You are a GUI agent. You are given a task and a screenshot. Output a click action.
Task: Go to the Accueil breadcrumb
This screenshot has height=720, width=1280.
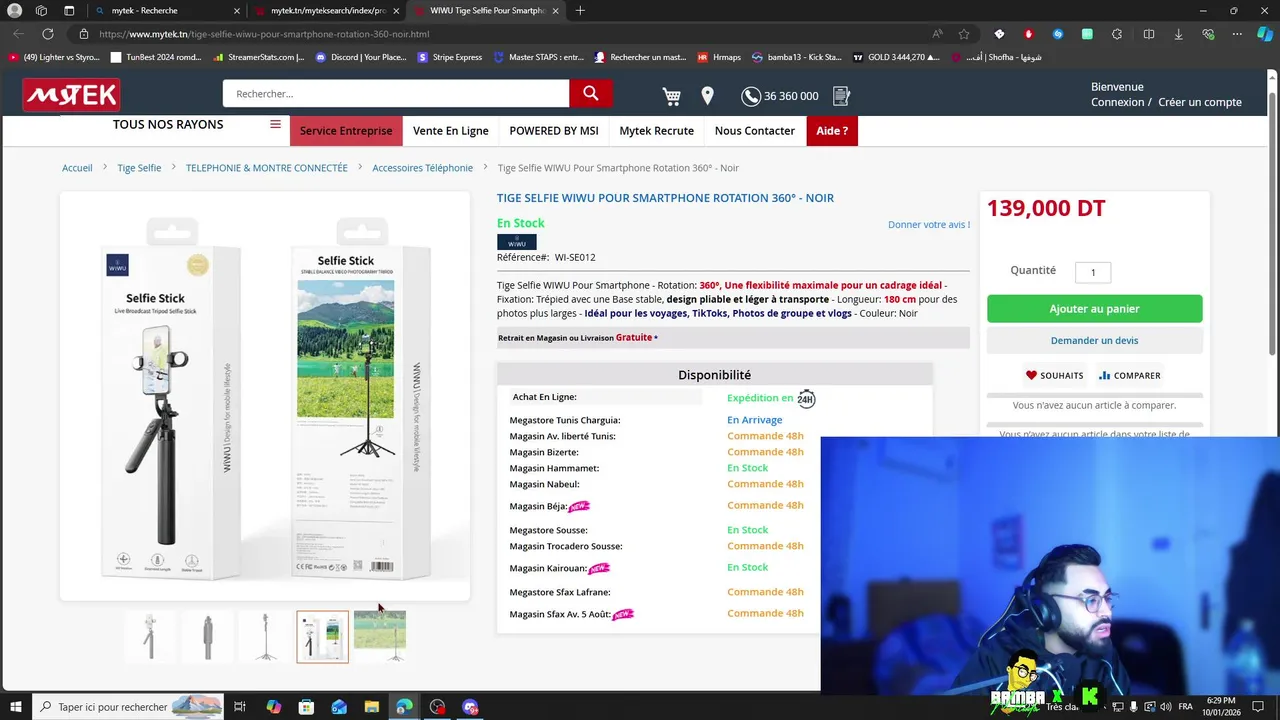(x=77, y=168)
